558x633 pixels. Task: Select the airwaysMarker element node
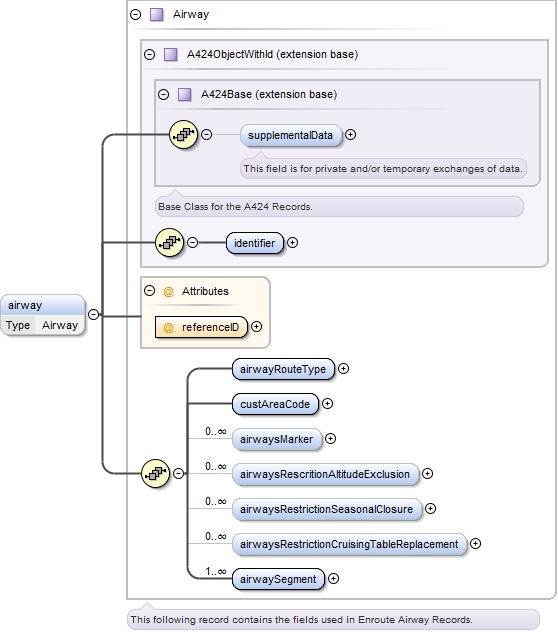(277, 439)
